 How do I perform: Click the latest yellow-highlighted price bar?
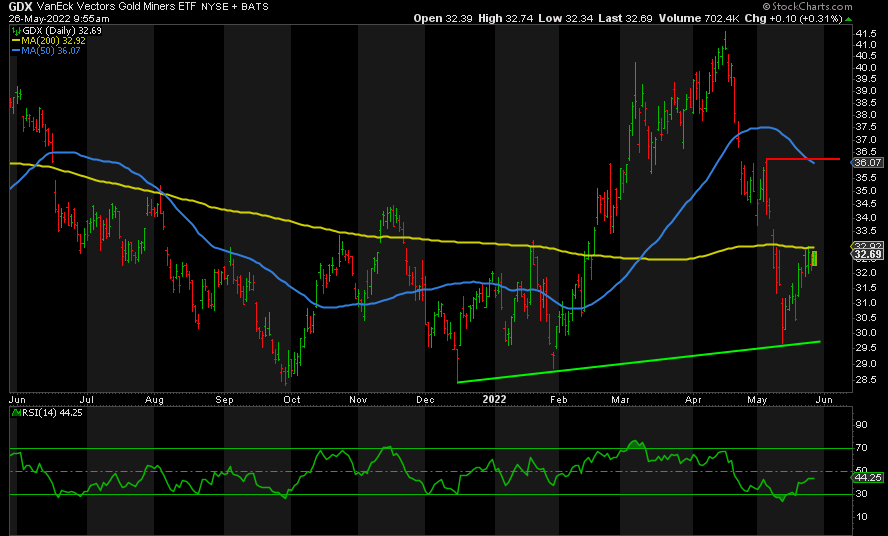click(x=814, y=258)
